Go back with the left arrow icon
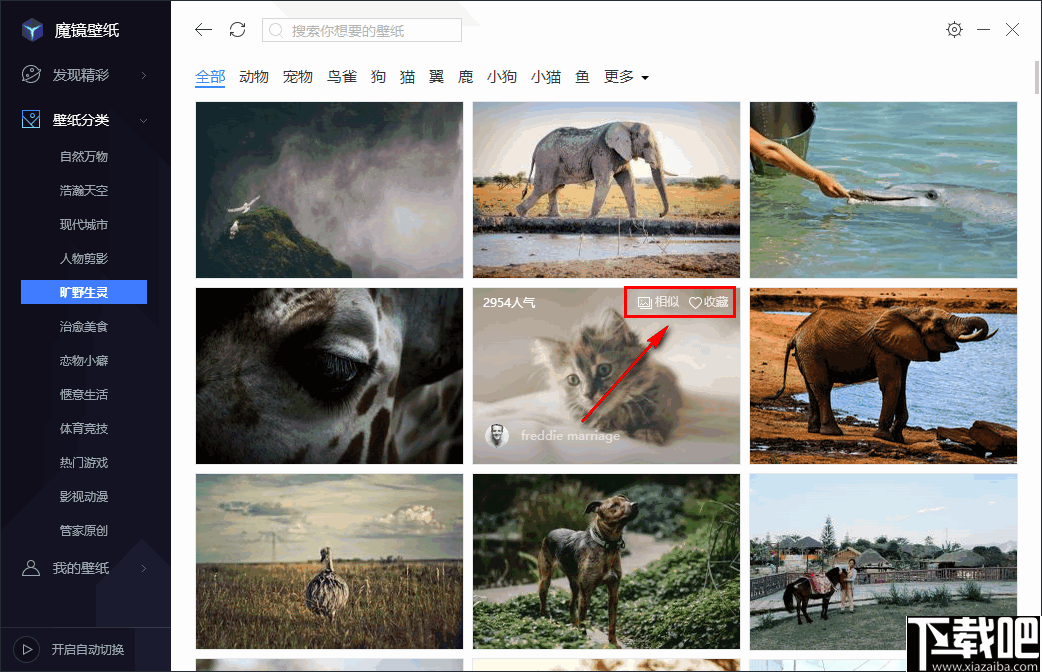This screenshot has width=1042, height=672. 203,29
